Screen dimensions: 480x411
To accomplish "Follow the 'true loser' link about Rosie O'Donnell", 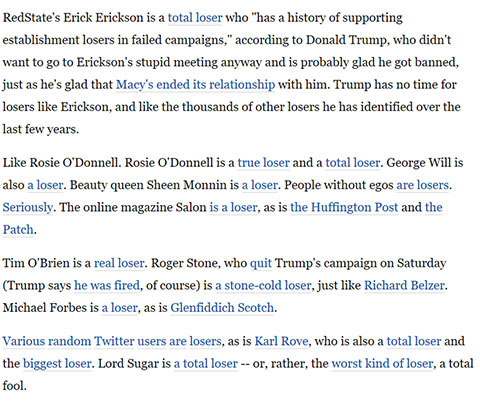I will [263, 163].
